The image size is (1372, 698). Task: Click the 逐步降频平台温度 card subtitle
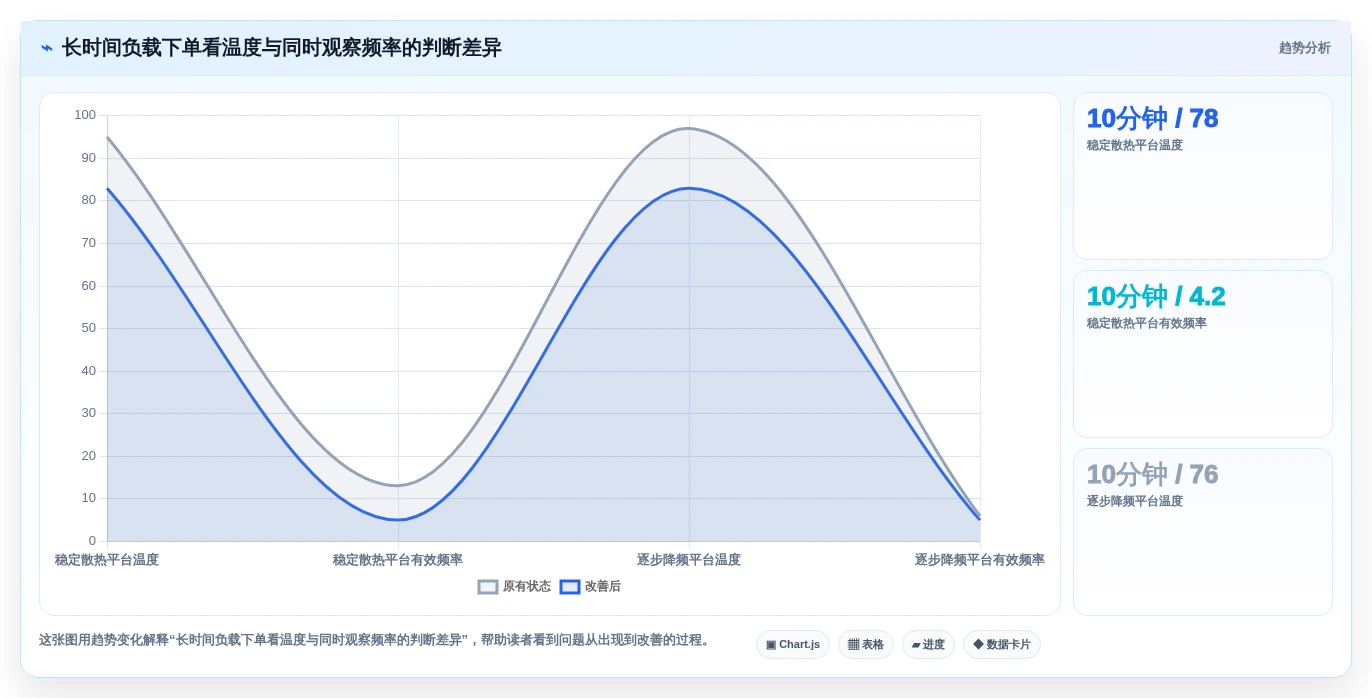point(1135,501)
